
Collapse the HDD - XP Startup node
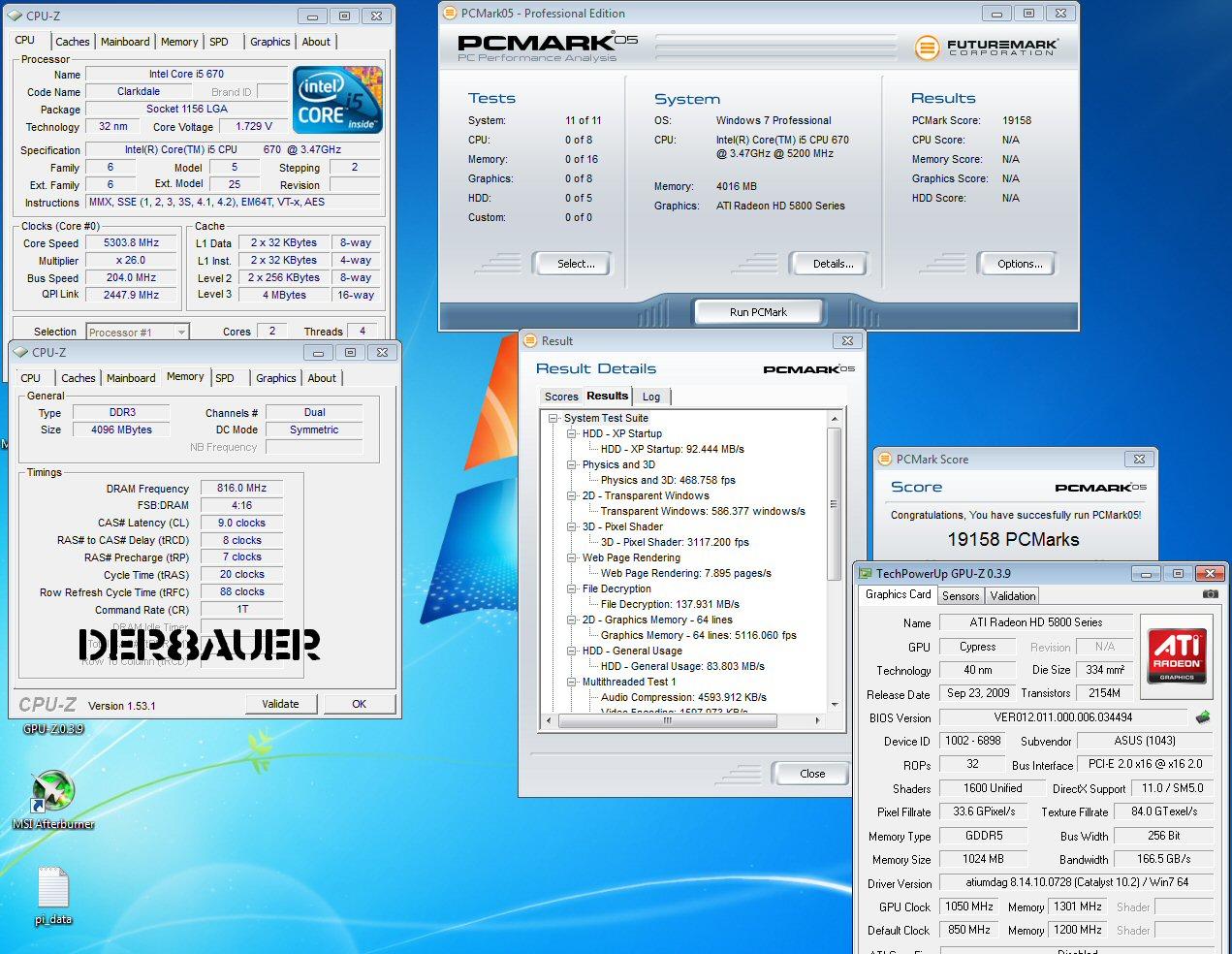[x=572, y=433]
